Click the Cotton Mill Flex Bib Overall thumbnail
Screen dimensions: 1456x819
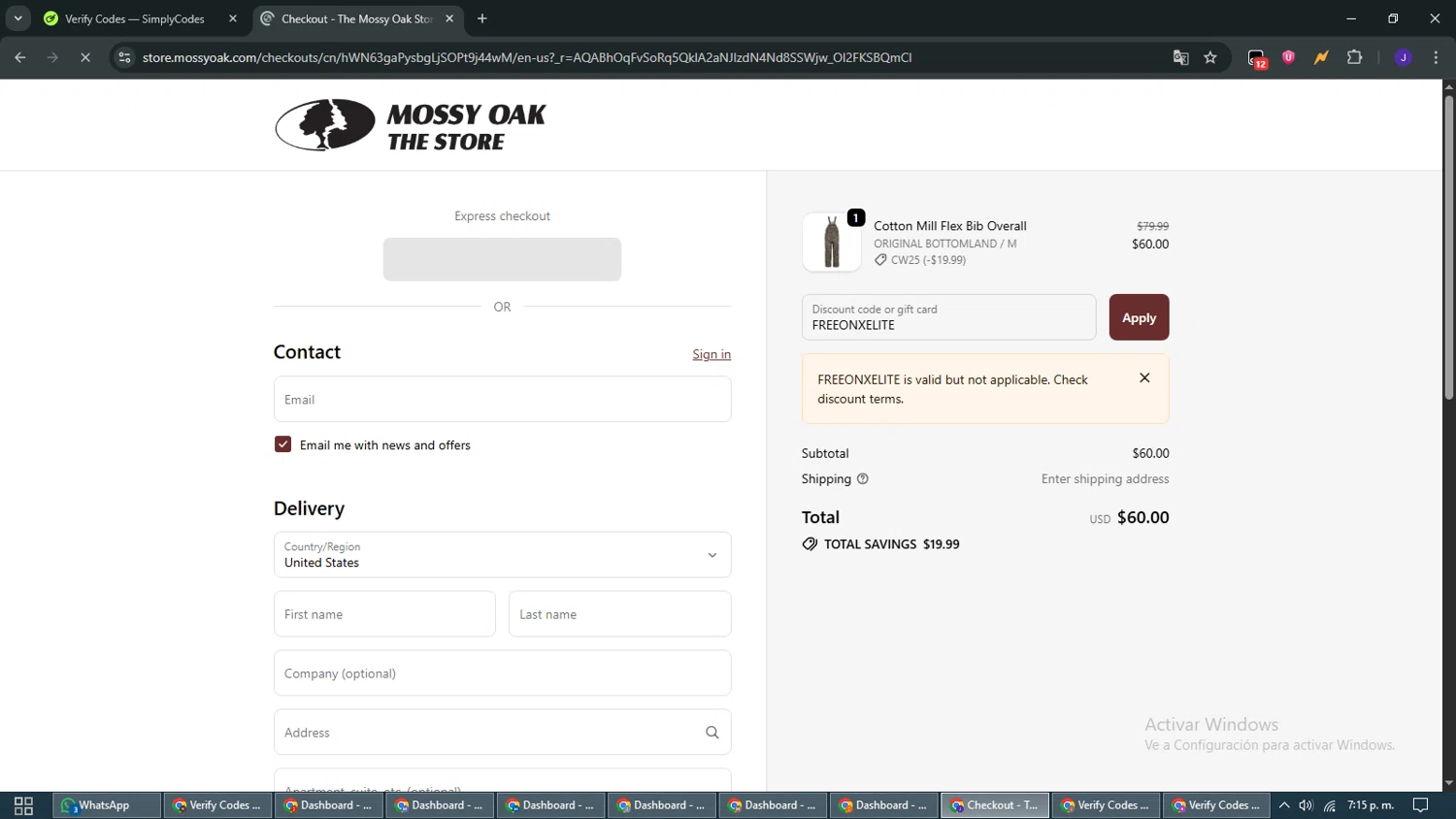[832, 242]
